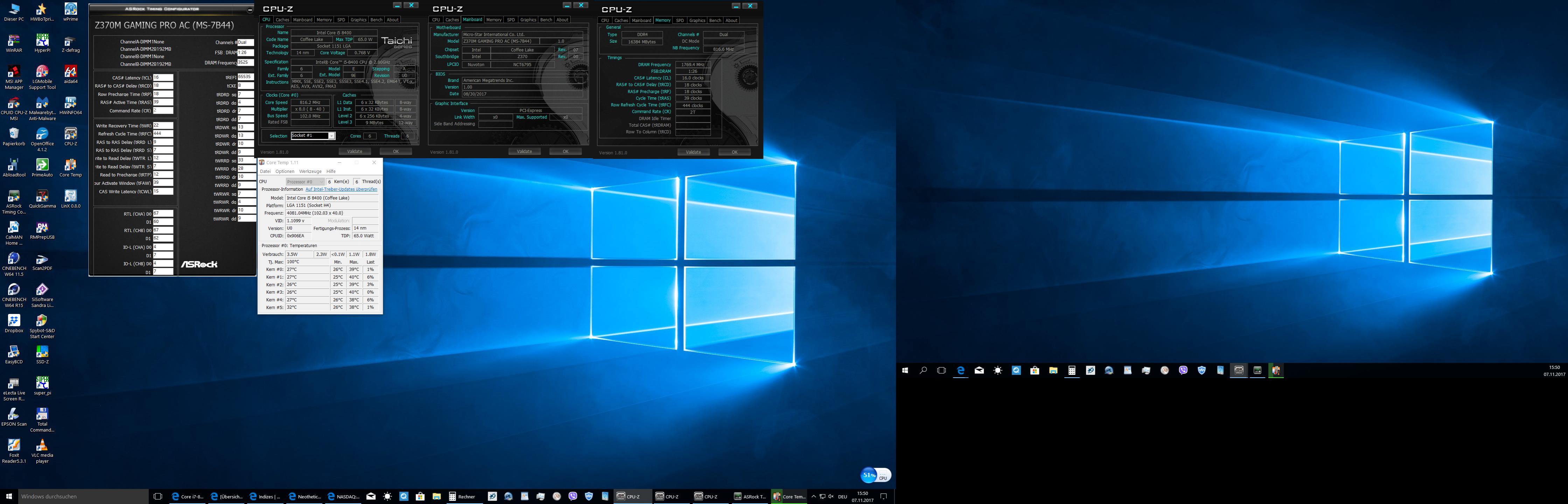Open the Werkzeuge menu in Core Temp
Viewport: 1568px width, 504px height.
[x=310, y=171]
